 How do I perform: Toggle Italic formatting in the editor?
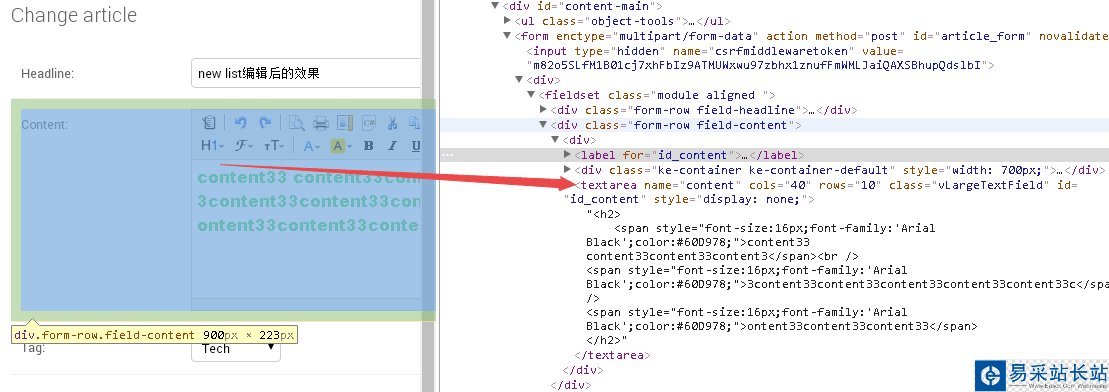(x=392, y=146)
